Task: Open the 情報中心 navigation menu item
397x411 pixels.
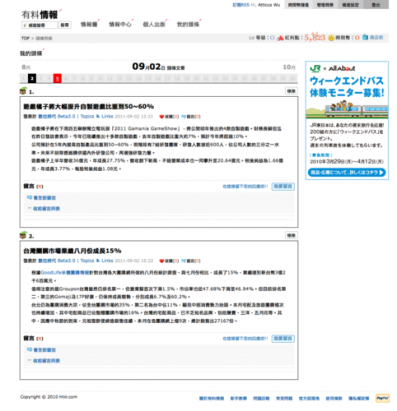Action: click(x=120, y=24)
